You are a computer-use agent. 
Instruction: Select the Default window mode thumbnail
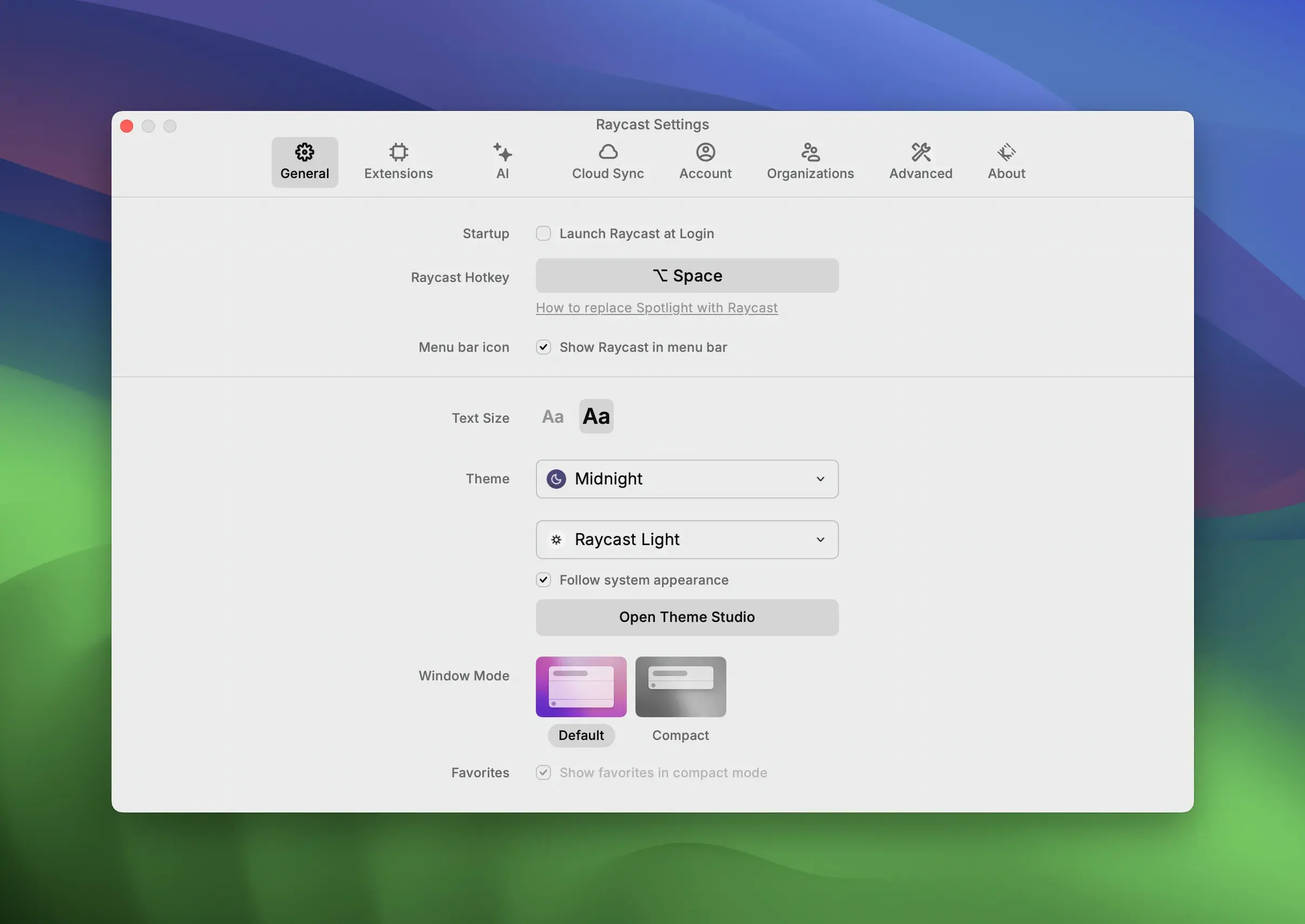tap(580, 687)
